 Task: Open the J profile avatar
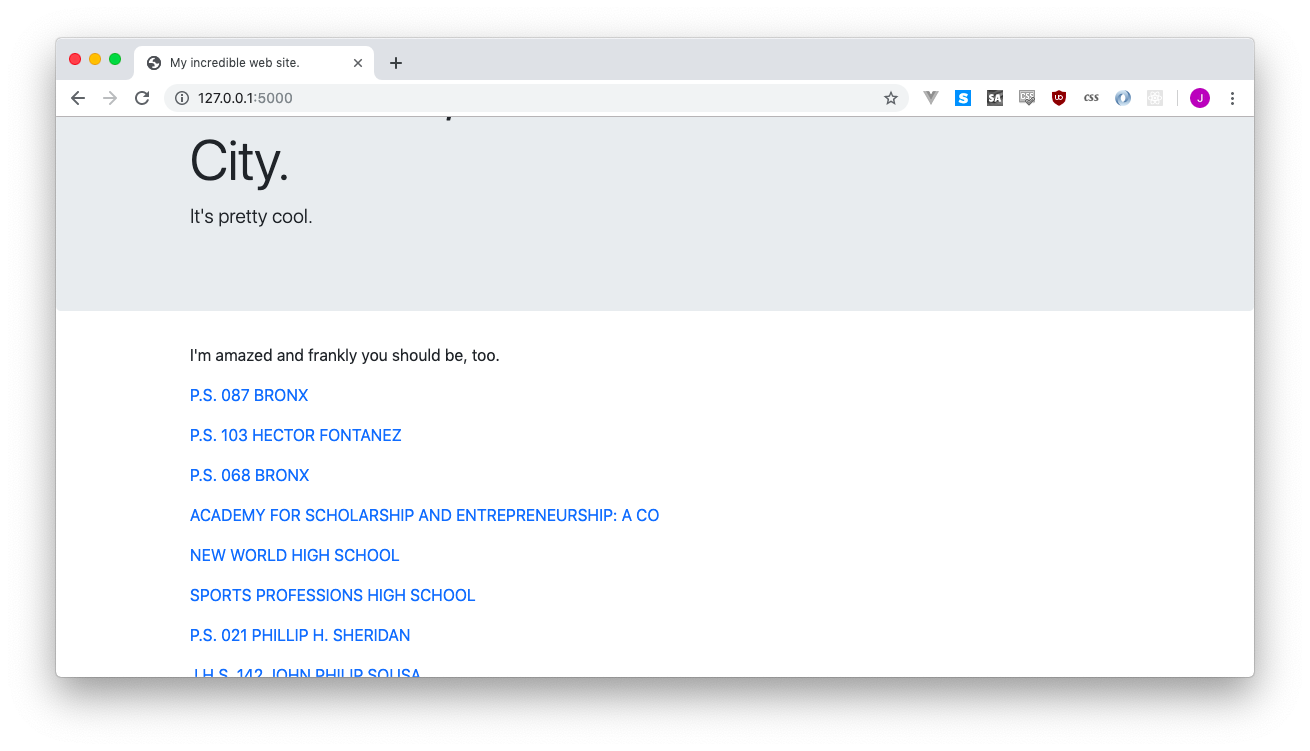1200,98
